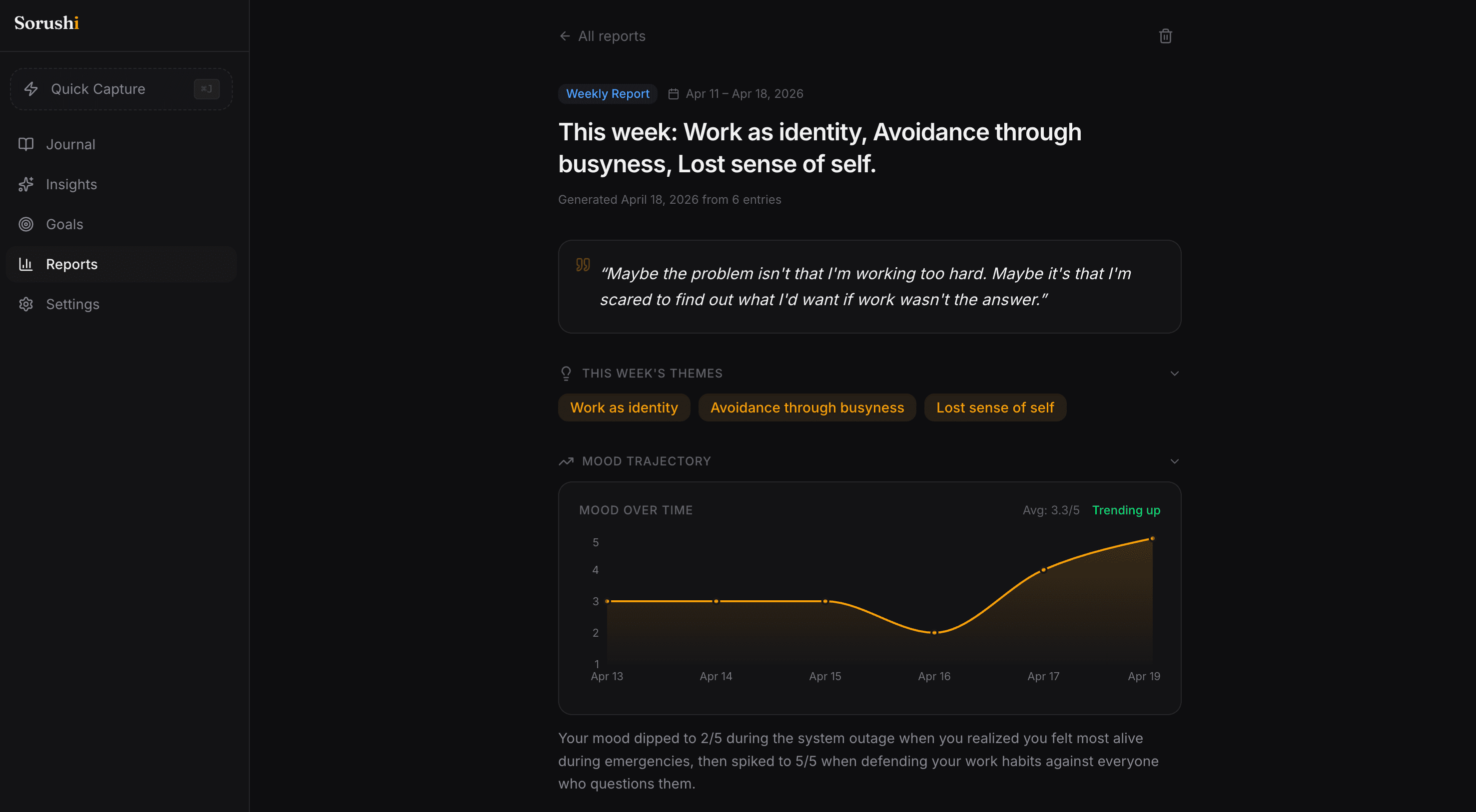This screenshot has width=1476, height=812.
Task: Click the lightbulb icon beside This Week's Themes
Action: click(x=566, y=374)
